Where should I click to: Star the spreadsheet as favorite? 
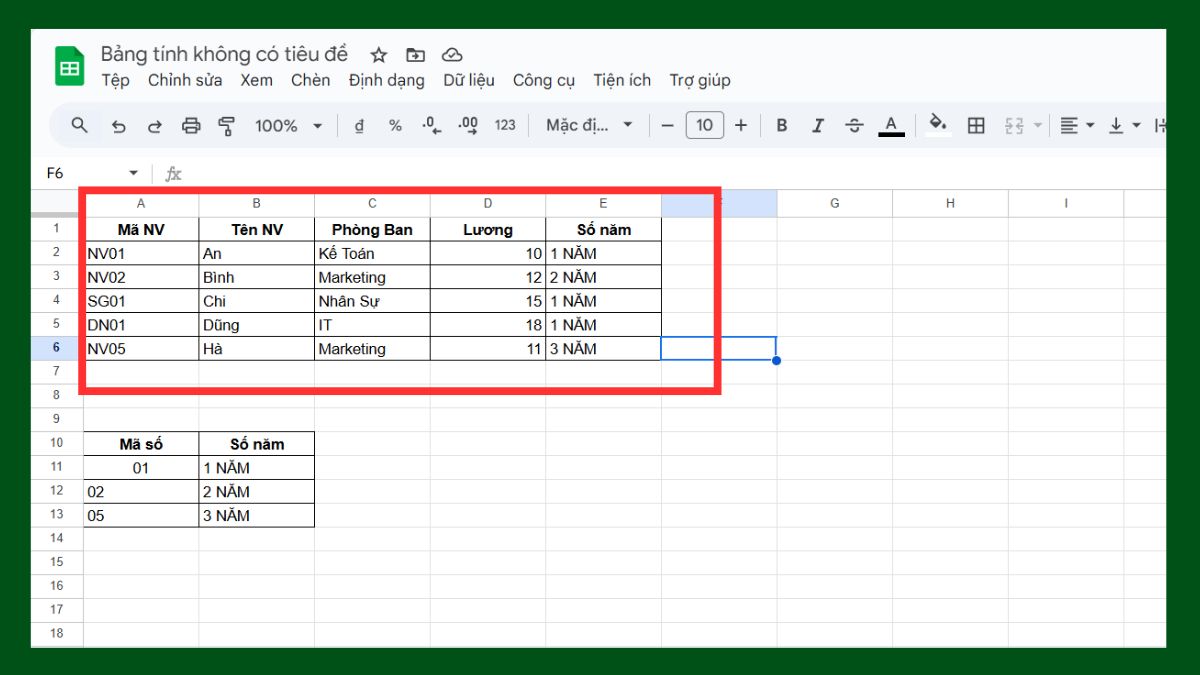click(377, 55)
